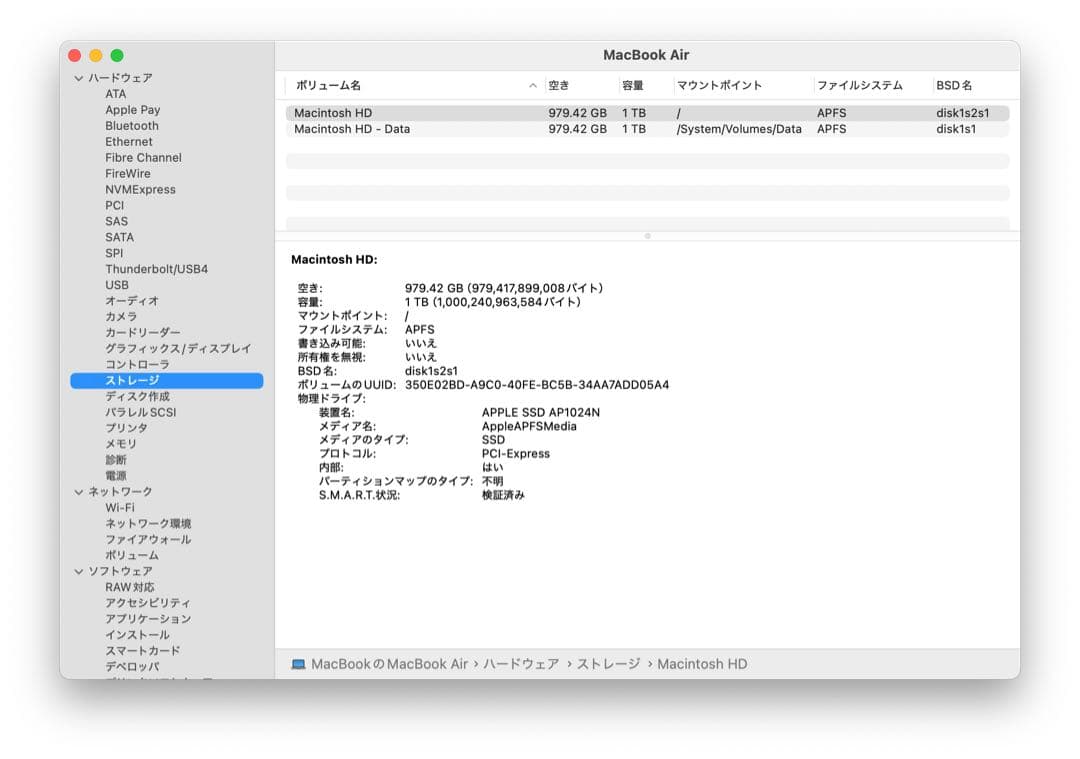The width and height of the screenshot is (1080, 759).
Task: Select SATA sidebar entry
Action: 120,237
